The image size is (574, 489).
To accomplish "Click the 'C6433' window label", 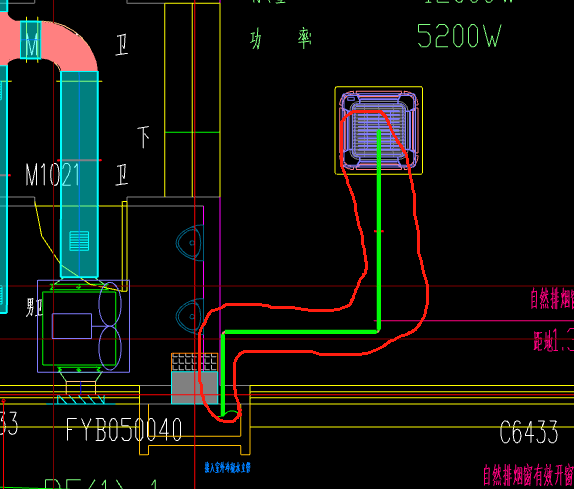I will pyautogui.click(x=529, y=432).
